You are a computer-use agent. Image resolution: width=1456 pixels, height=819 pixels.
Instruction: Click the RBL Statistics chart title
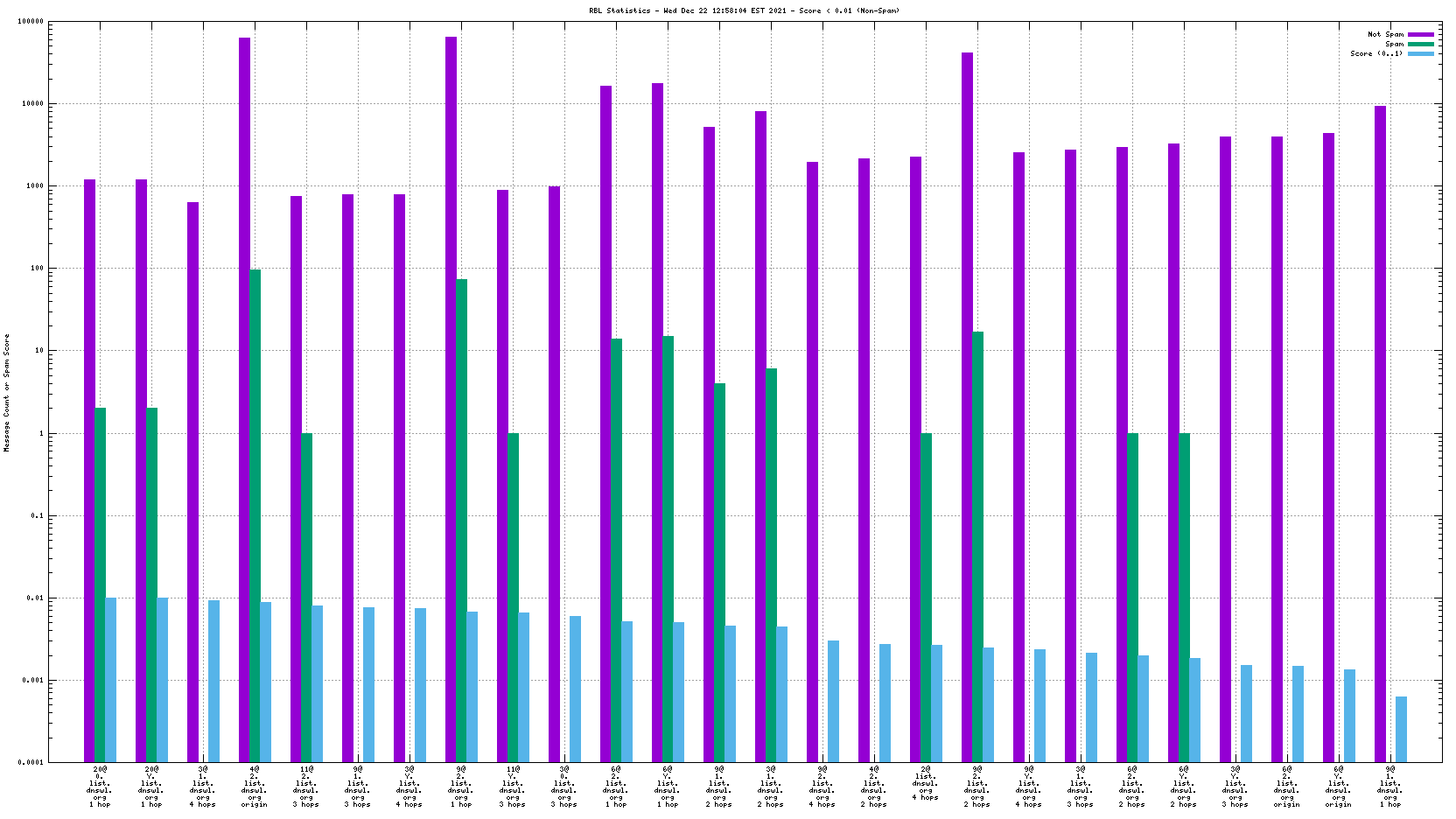[744, 10]
